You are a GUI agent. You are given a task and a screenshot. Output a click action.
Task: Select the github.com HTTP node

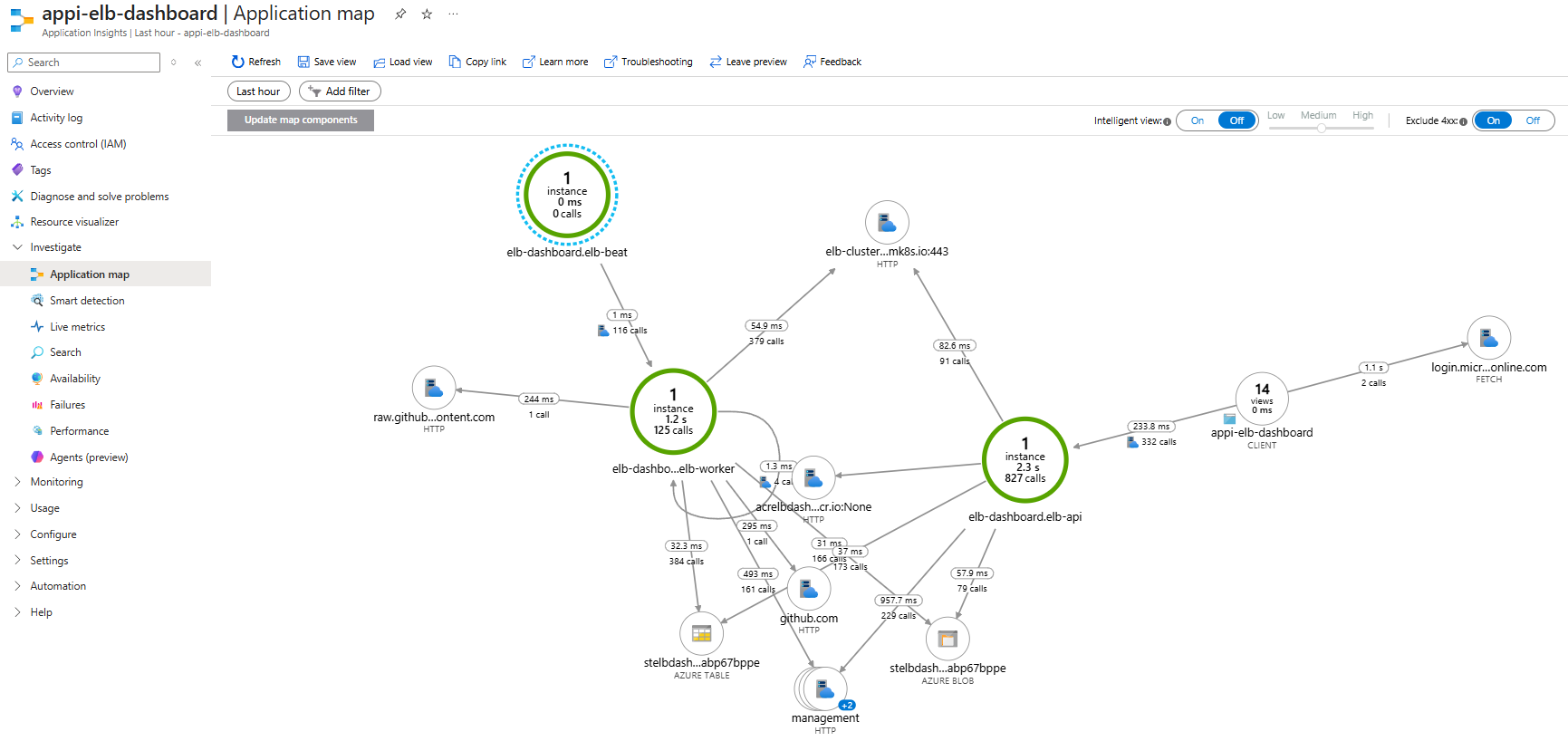809,589
